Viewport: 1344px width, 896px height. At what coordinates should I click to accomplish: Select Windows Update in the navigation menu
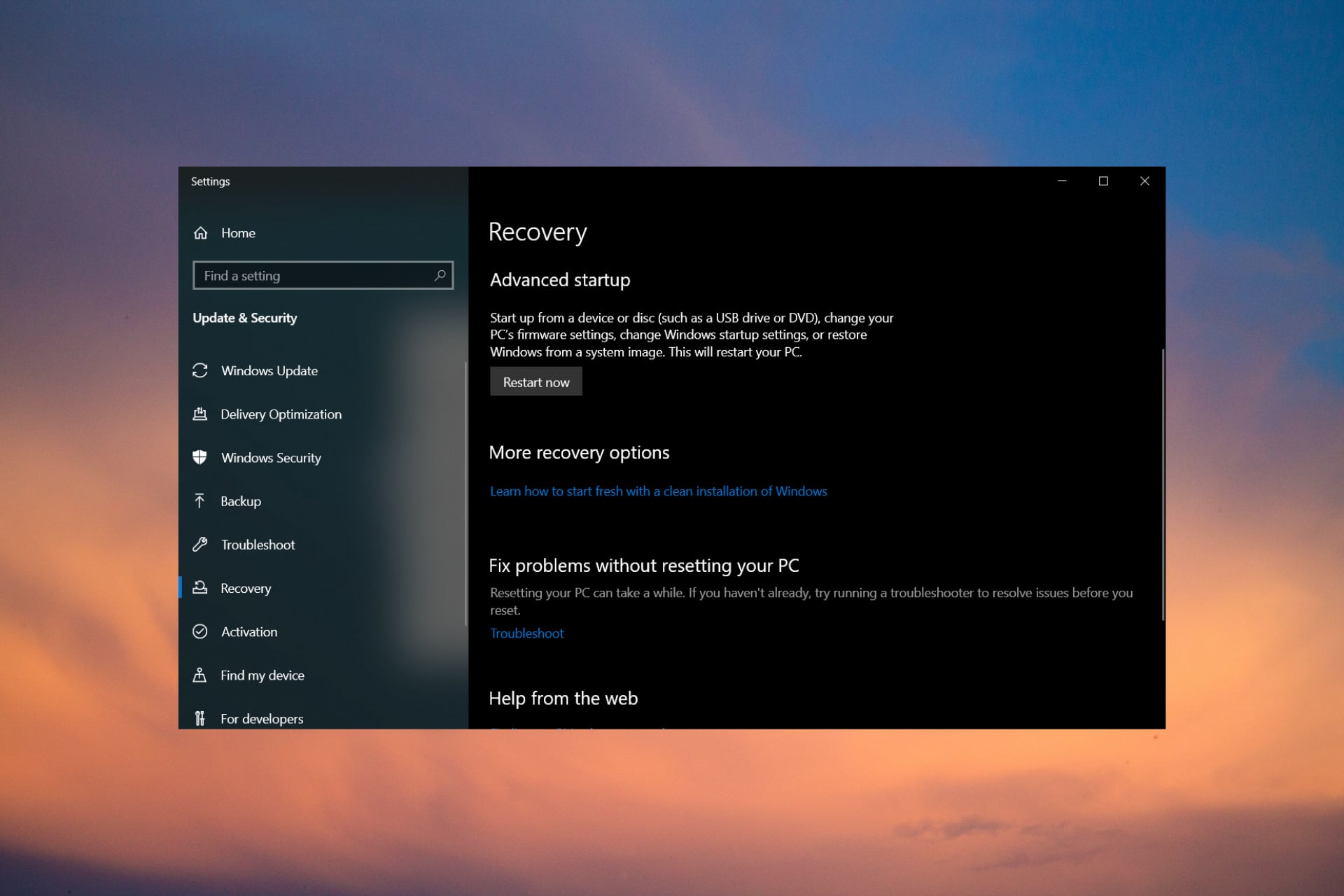[x=268, y=371]
